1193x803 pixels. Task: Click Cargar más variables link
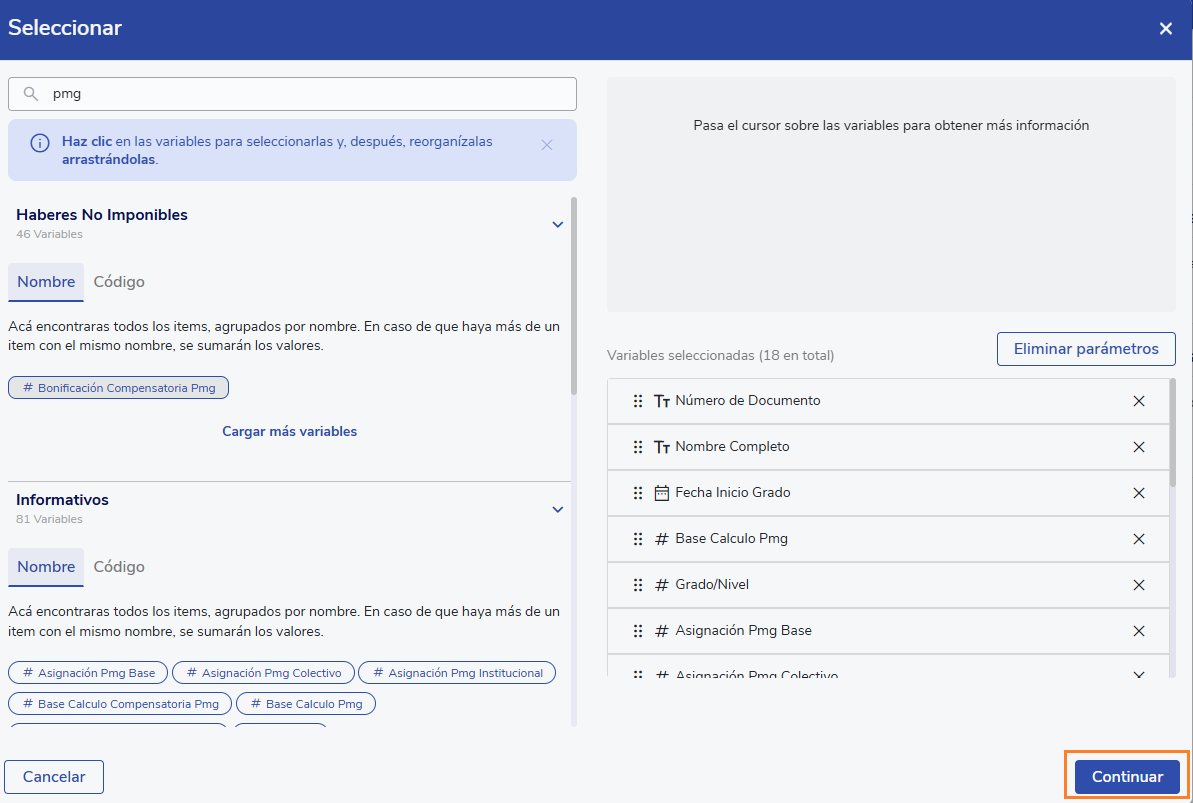click(289, 432)
